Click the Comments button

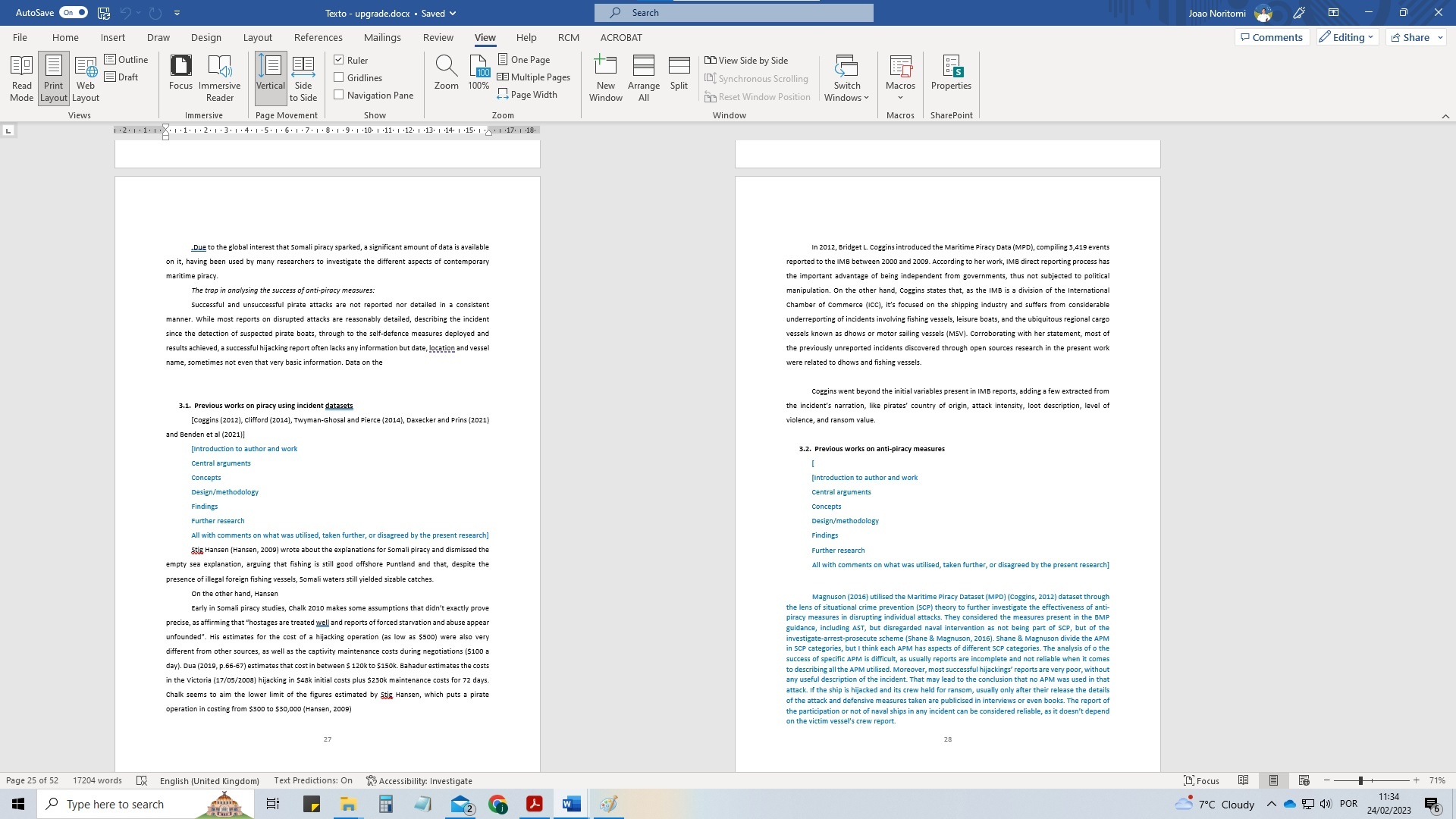(1271, 37)
